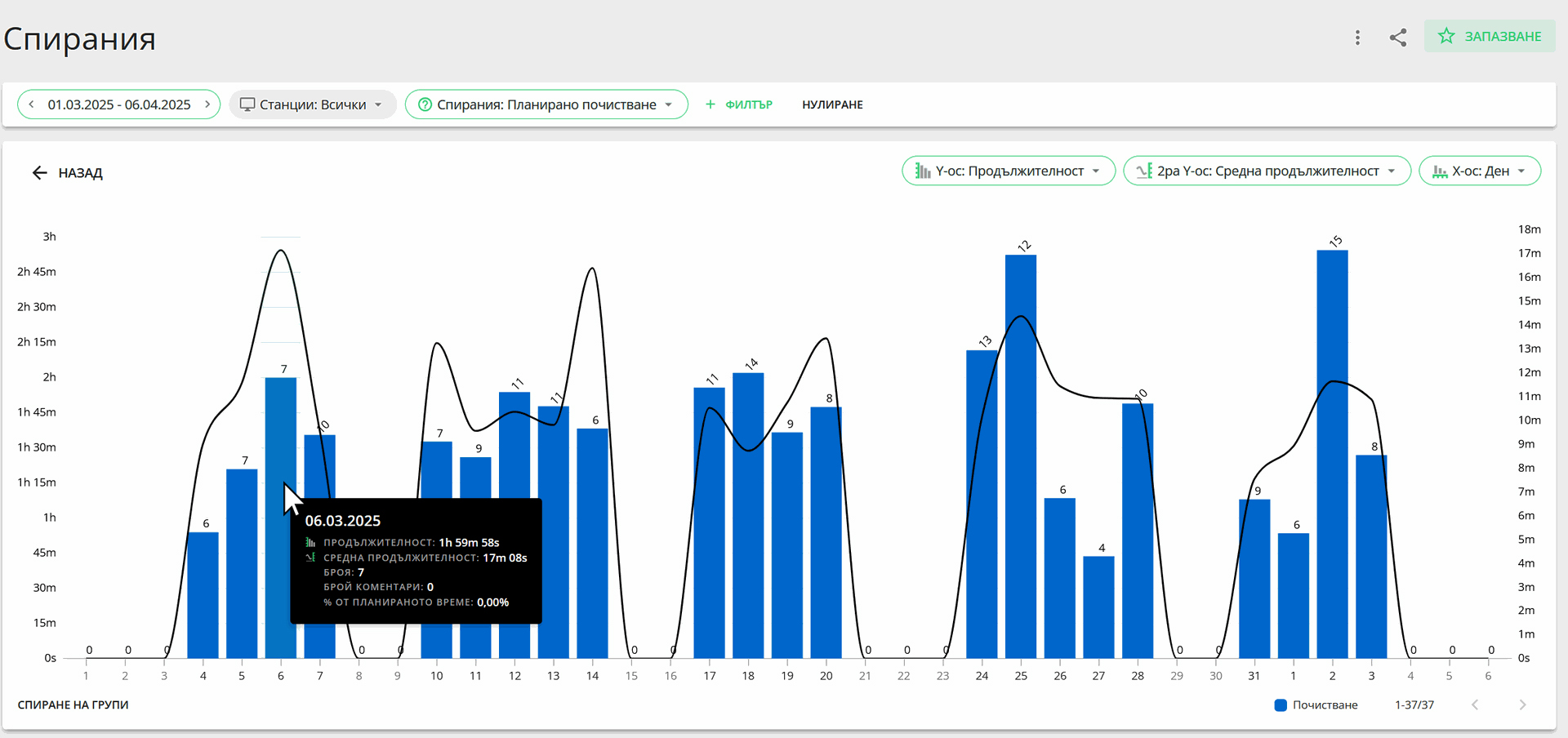Click the 1-37/37 pagination text
The image size is (1568, 738).
pos(1414,705)
